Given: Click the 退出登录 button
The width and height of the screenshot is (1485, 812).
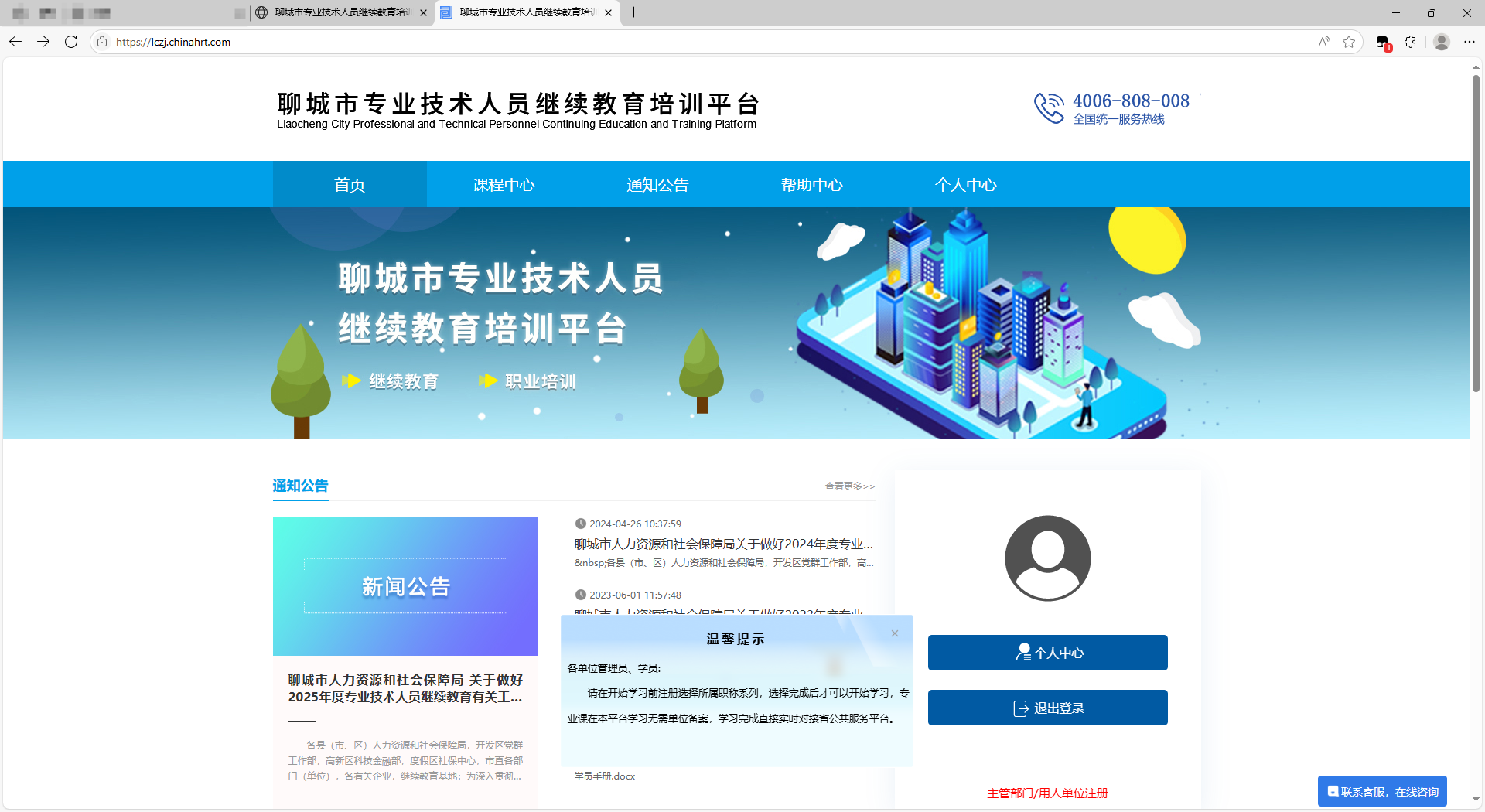Looking at the screenshot, I should (x=1048, y=708).
